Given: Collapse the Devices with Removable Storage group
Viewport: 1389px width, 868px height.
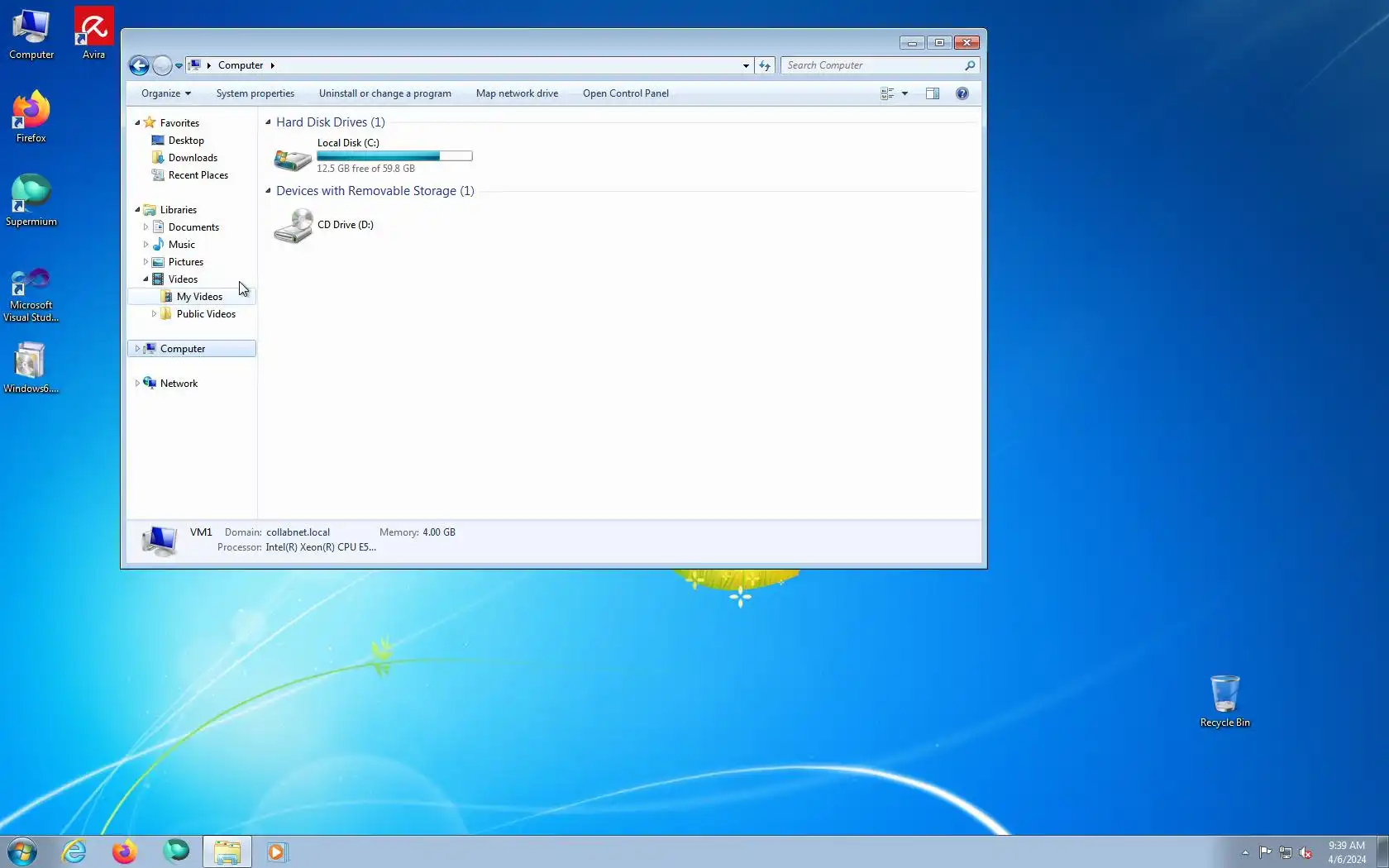Looking at the screenshot, I should pyautogui.click(x=268, y=191).
